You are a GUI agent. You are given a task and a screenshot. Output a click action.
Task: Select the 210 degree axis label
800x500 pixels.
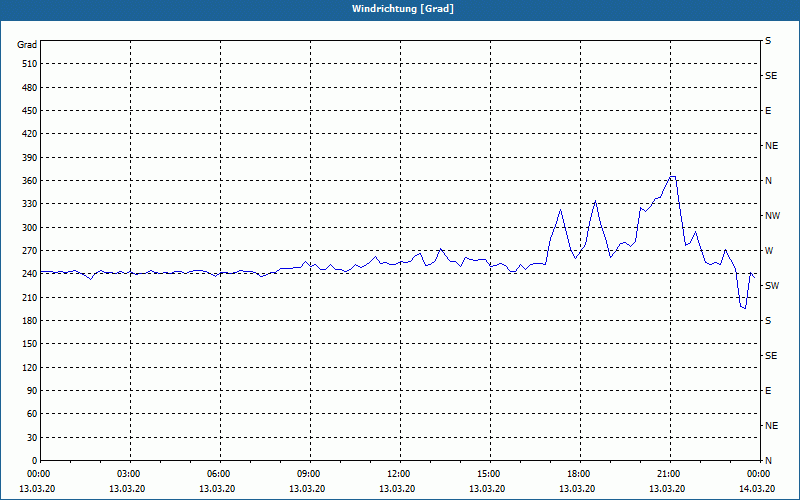pos(30,297)
